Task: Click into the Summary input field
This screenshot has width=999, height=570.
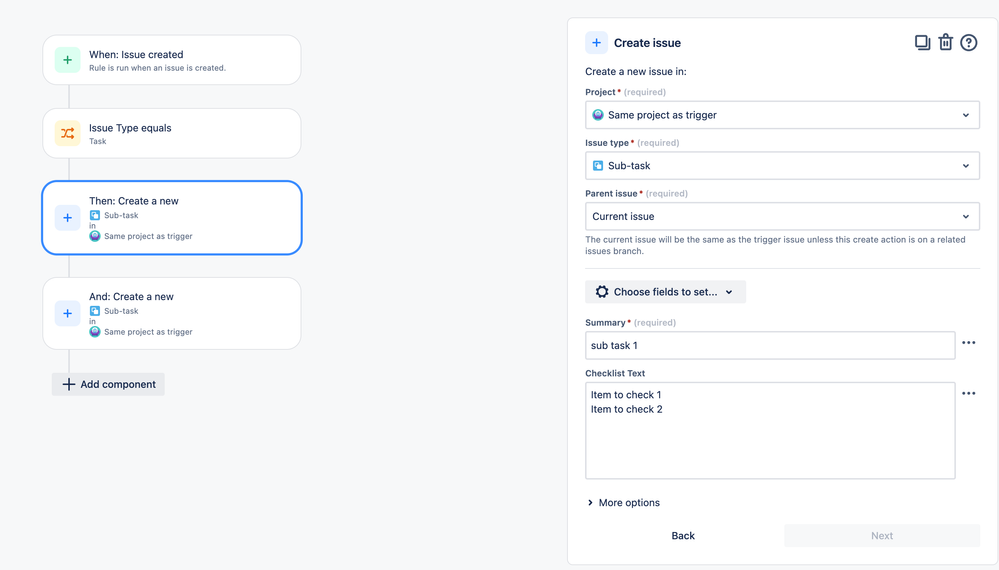Action: pos(770,345)
